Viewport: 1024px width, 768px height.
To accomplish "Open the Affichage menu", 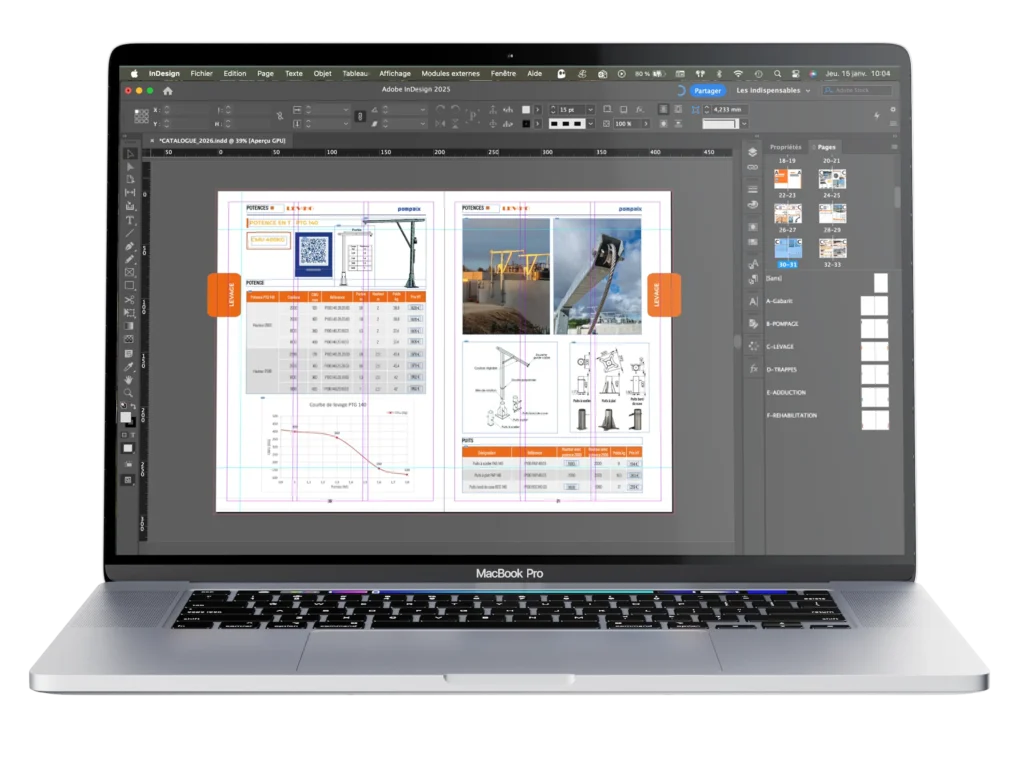I will [x=394, y=73].
